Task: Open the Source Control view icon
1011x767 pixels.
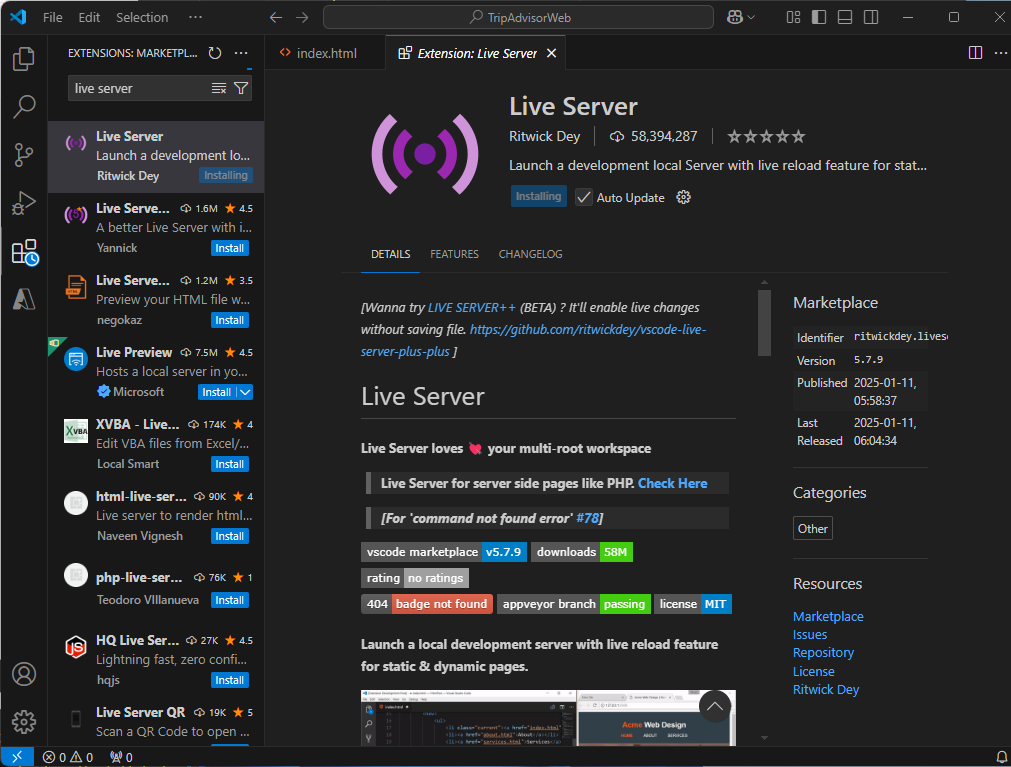Action: pyautogui.click(x=24, y=155)
